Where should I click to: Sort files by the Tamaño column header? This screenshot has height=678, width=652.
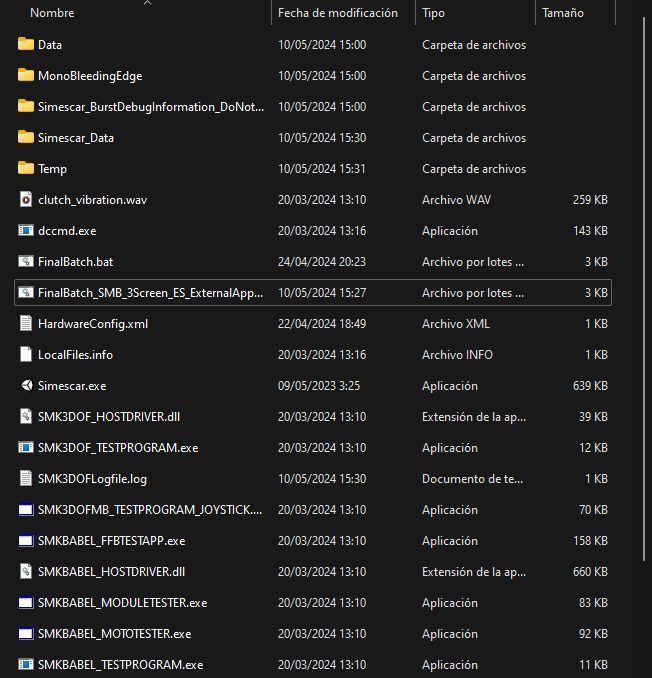563,13
